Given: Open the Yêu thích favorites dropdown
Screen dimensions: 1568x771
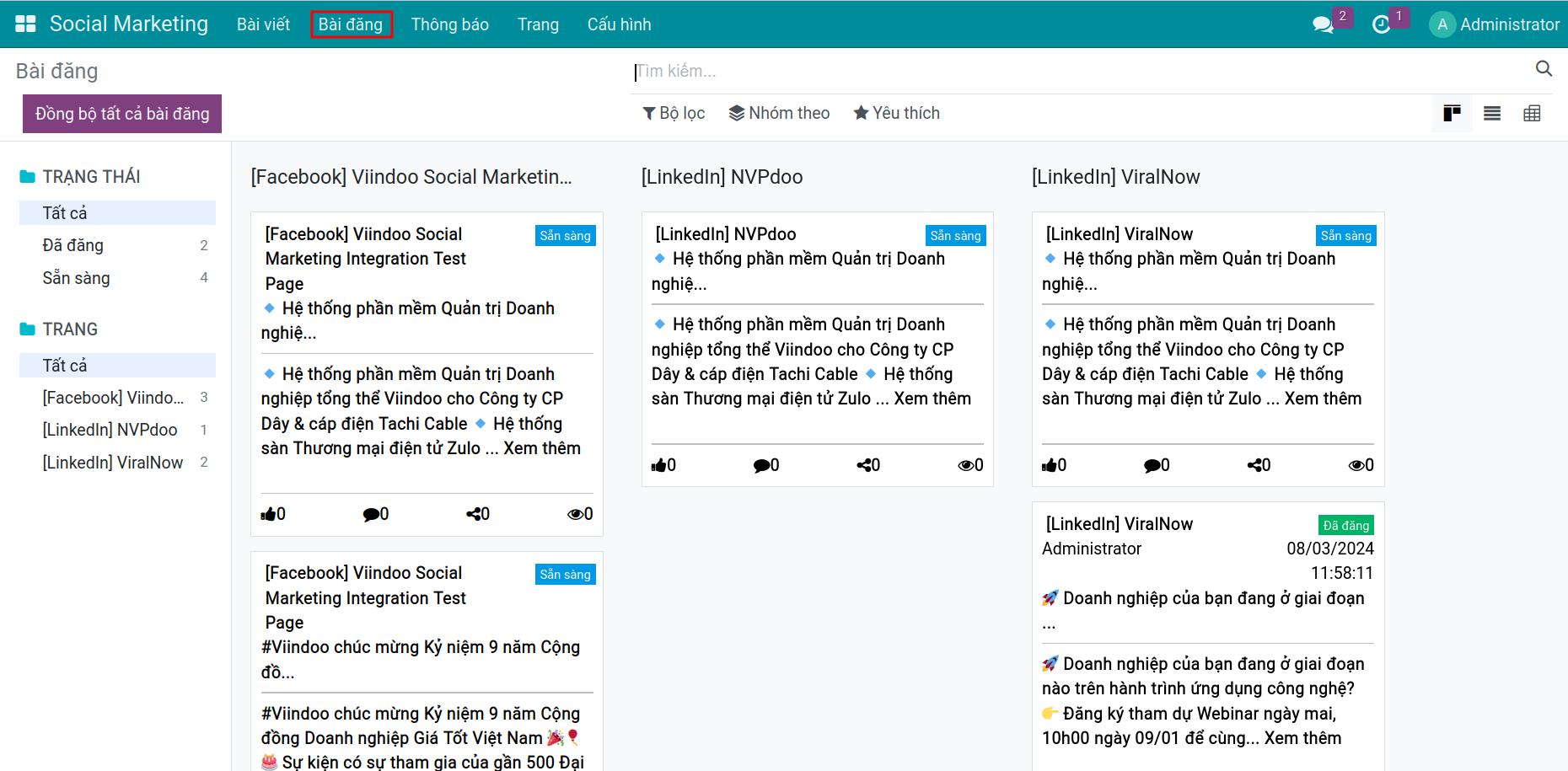Looking at the screenshot, I should point(896,113).
